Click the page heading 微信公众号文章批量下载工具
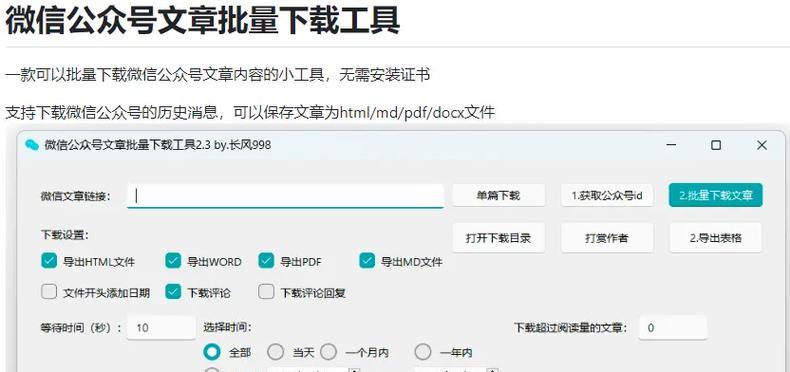 coord(203,21)
